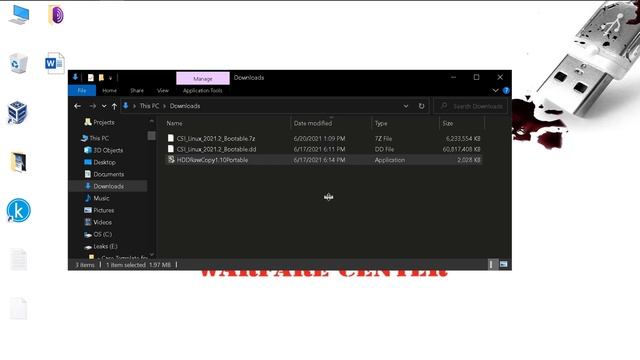Image resolution: width=640 pixels, height=360 pixels.
Task: Open This PC desktop icon
Action: 19,16
